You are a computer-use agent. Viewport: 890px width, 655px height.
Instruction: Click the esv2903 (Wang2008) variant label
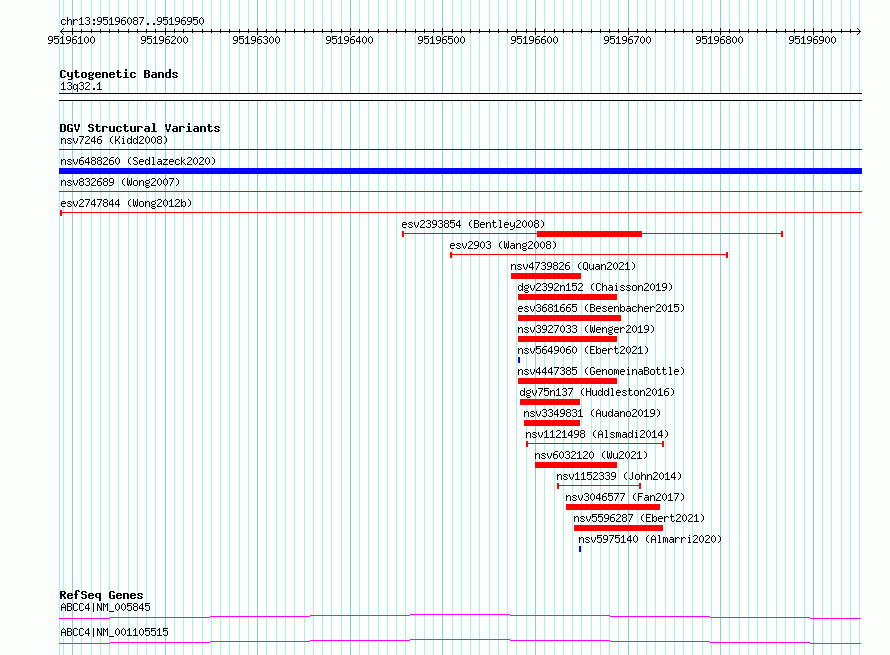pos(503,245)
